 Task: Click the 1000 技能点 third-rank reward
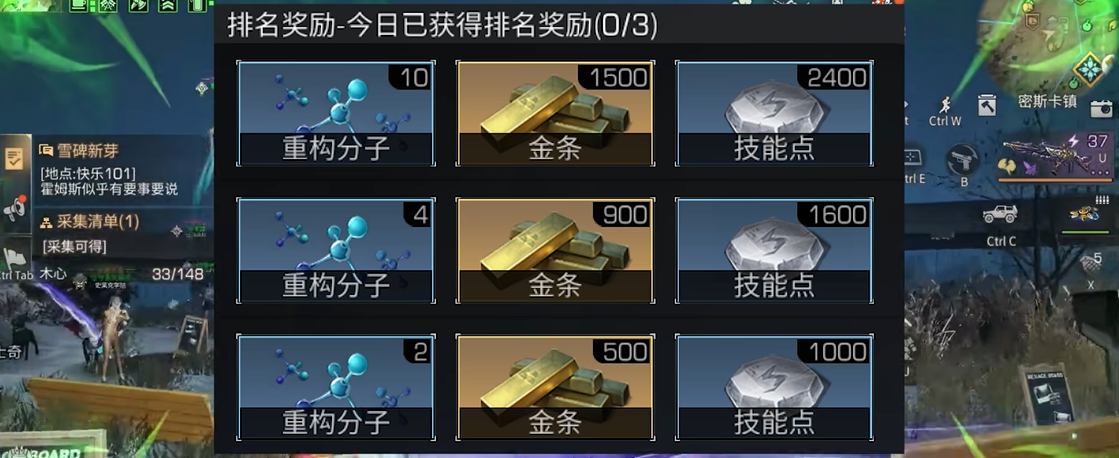point(774,388)
